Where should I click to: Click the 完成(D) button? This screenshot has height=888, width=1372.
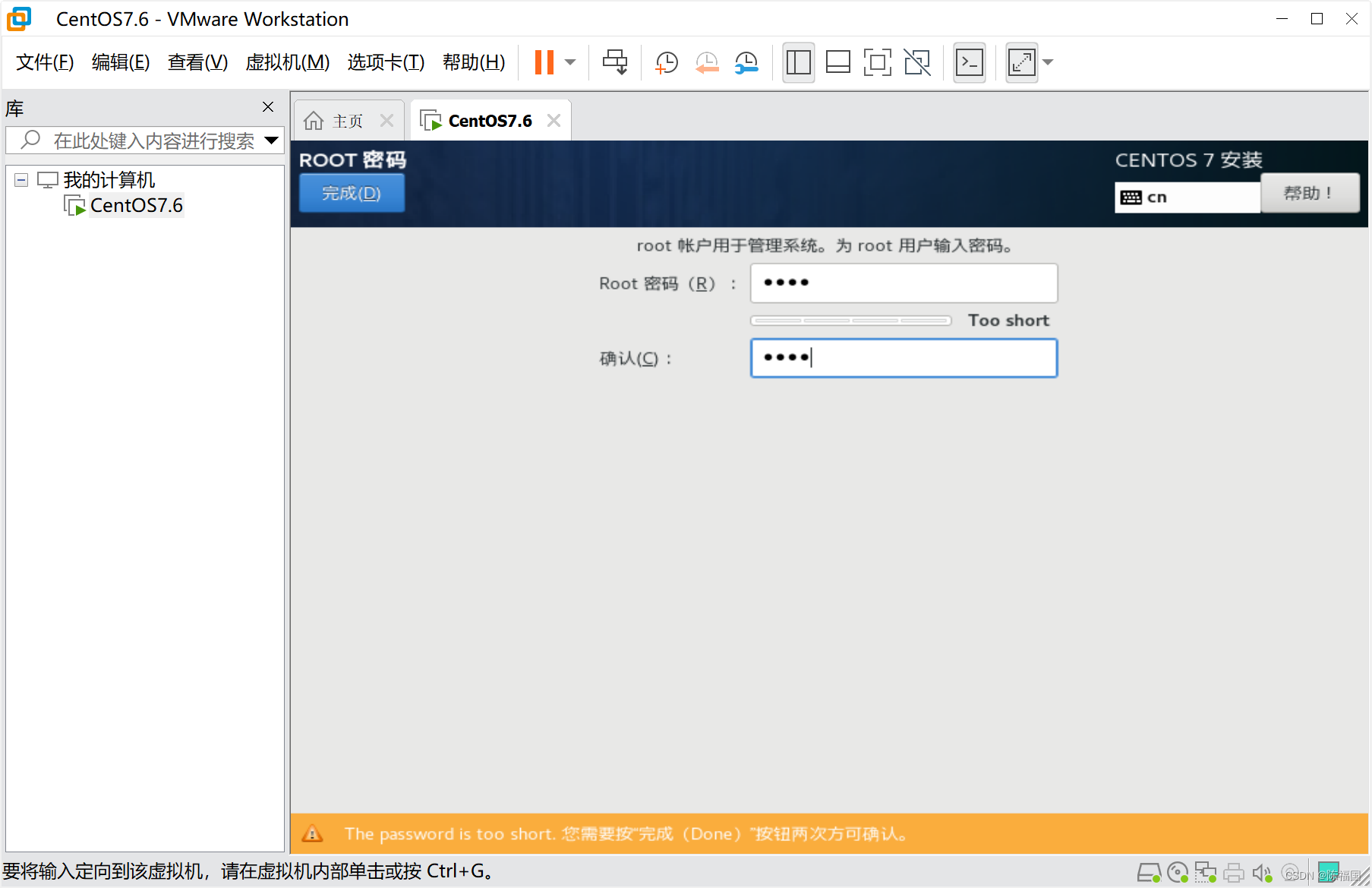[352, 193]
